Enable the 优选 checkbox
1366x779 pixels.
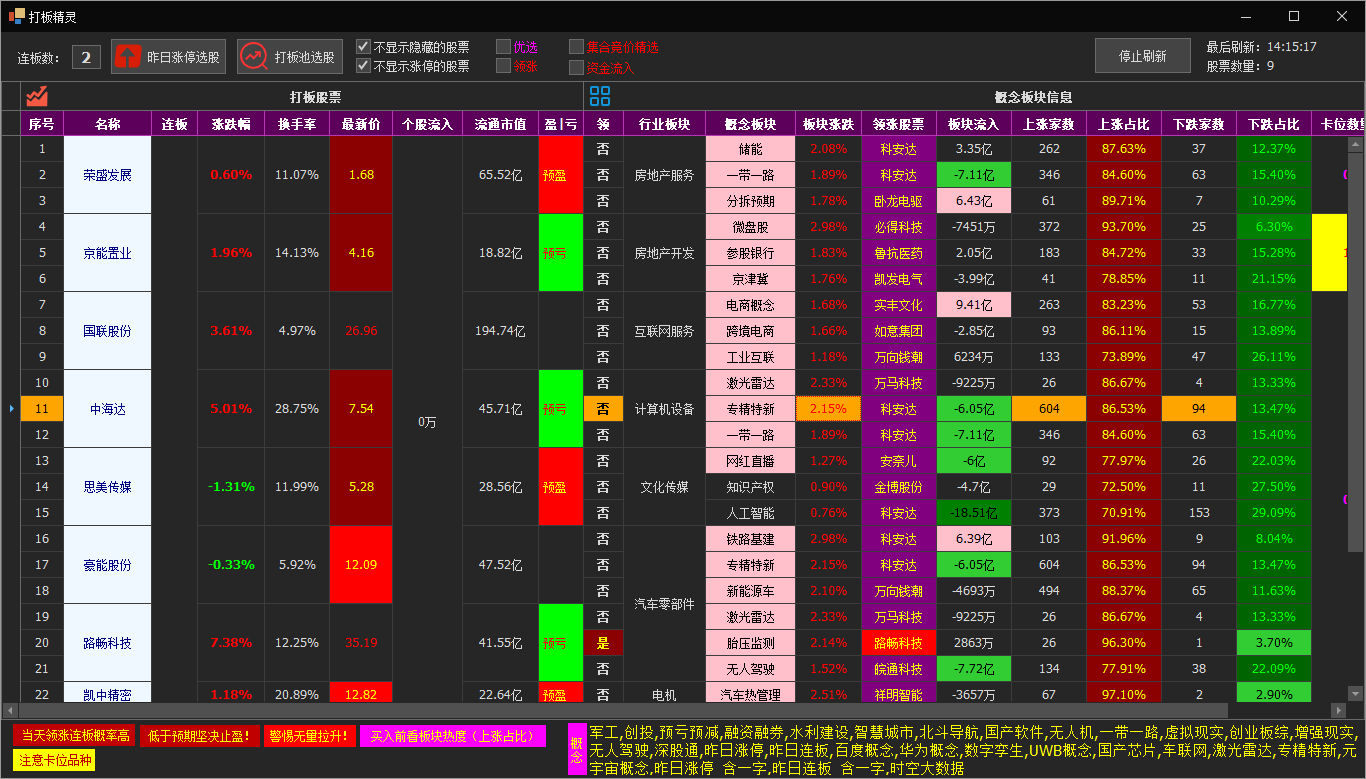(503, 47)
